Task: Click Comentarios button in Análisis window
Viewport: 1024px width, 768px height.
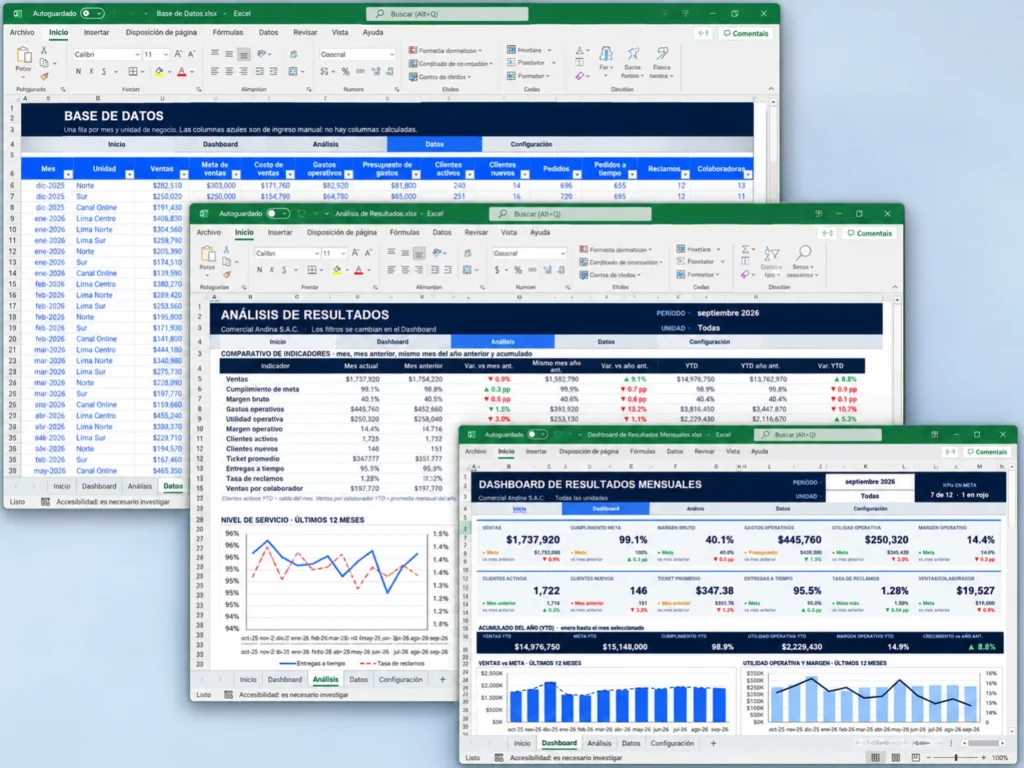Action: (869, 233)
